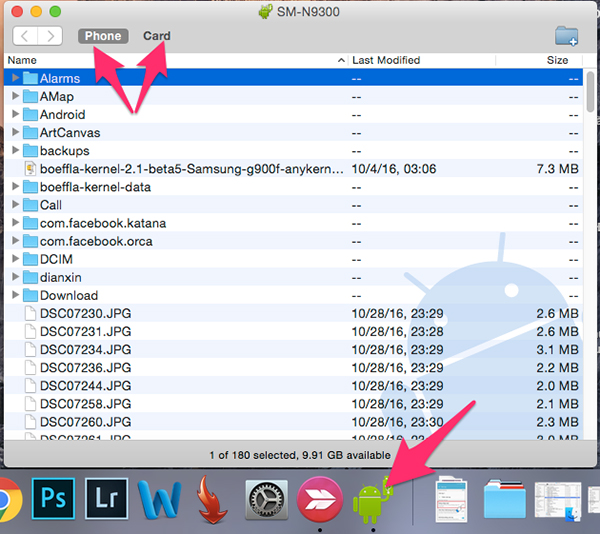
Task: Click the DSC07231.JPG file icon
Action: [x=30, y=331]
